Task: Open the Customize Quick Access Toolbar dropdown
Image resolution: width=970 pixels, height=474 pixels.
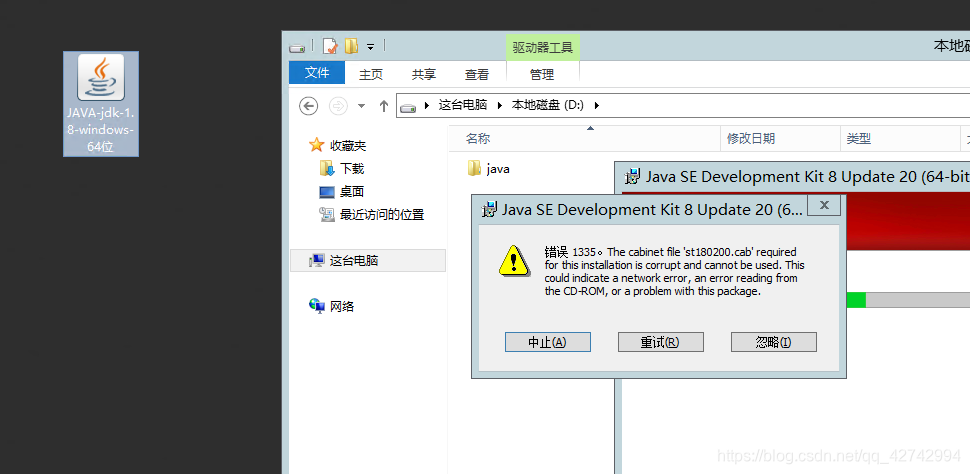Action: 371,47
